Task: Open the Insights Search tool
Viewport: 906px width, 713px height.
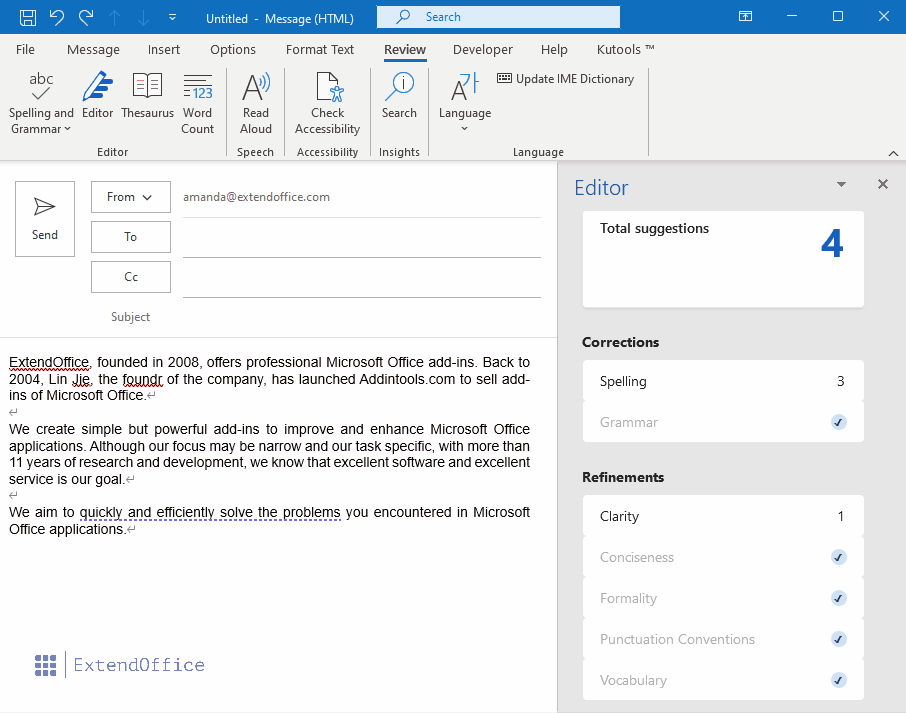Action: (x=399, y=97)
